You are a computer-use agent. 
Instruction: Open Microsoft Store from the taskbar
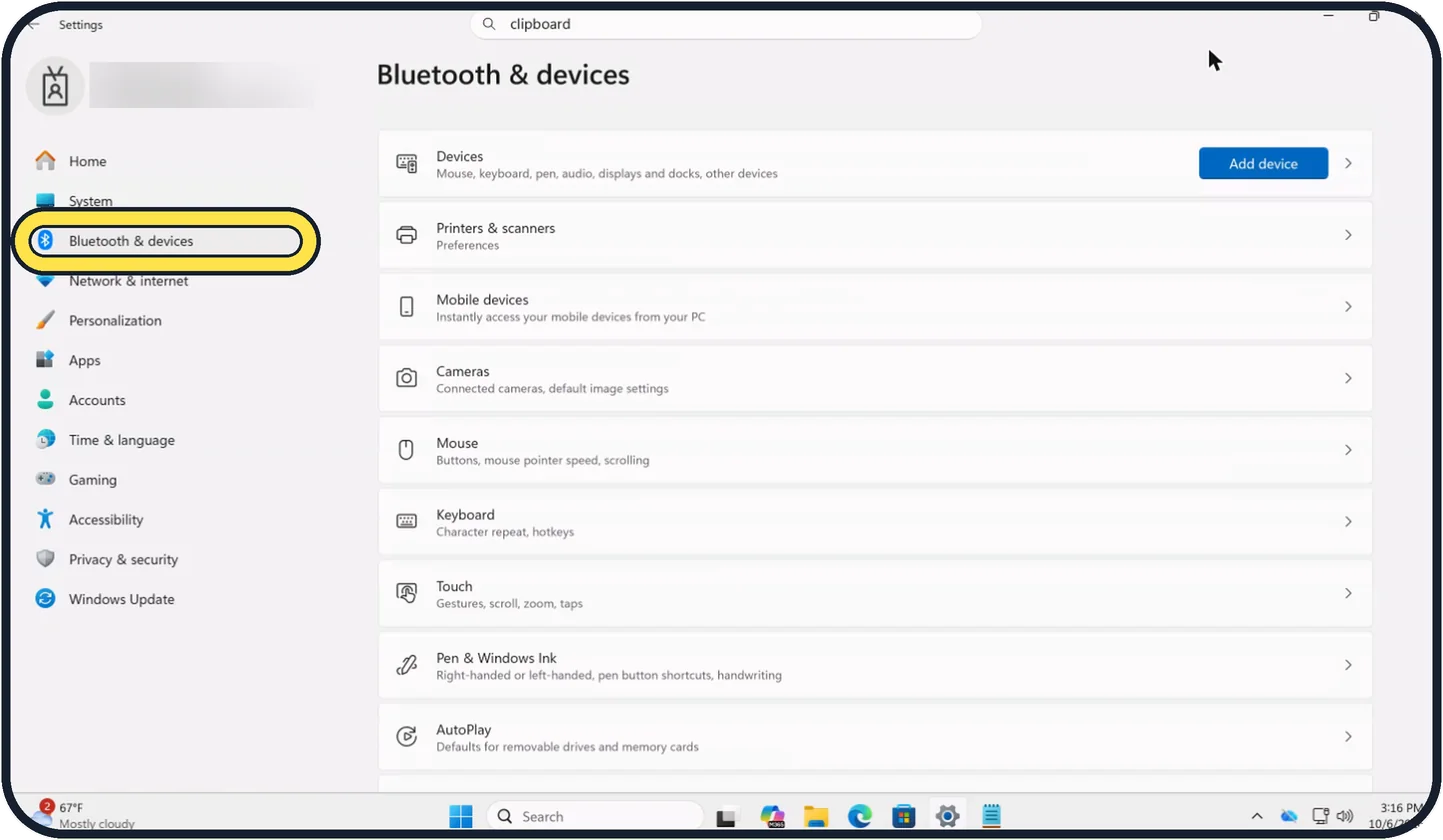click(904, 816)
